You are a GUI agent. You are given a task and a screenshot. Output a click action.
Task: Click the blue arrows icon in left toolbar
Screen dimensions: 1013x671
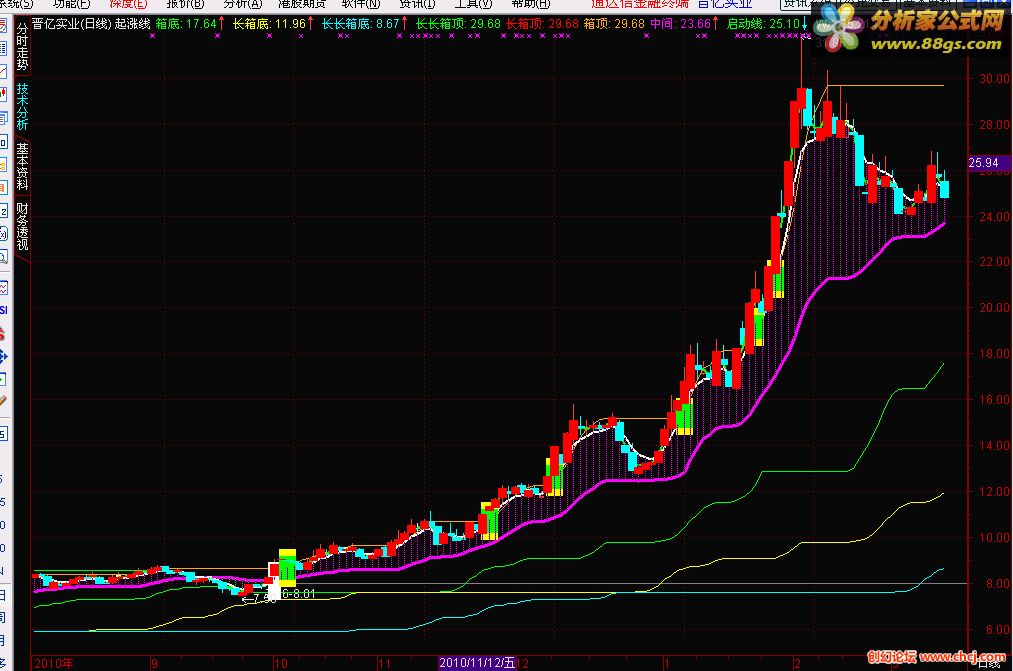coord(3,356)
